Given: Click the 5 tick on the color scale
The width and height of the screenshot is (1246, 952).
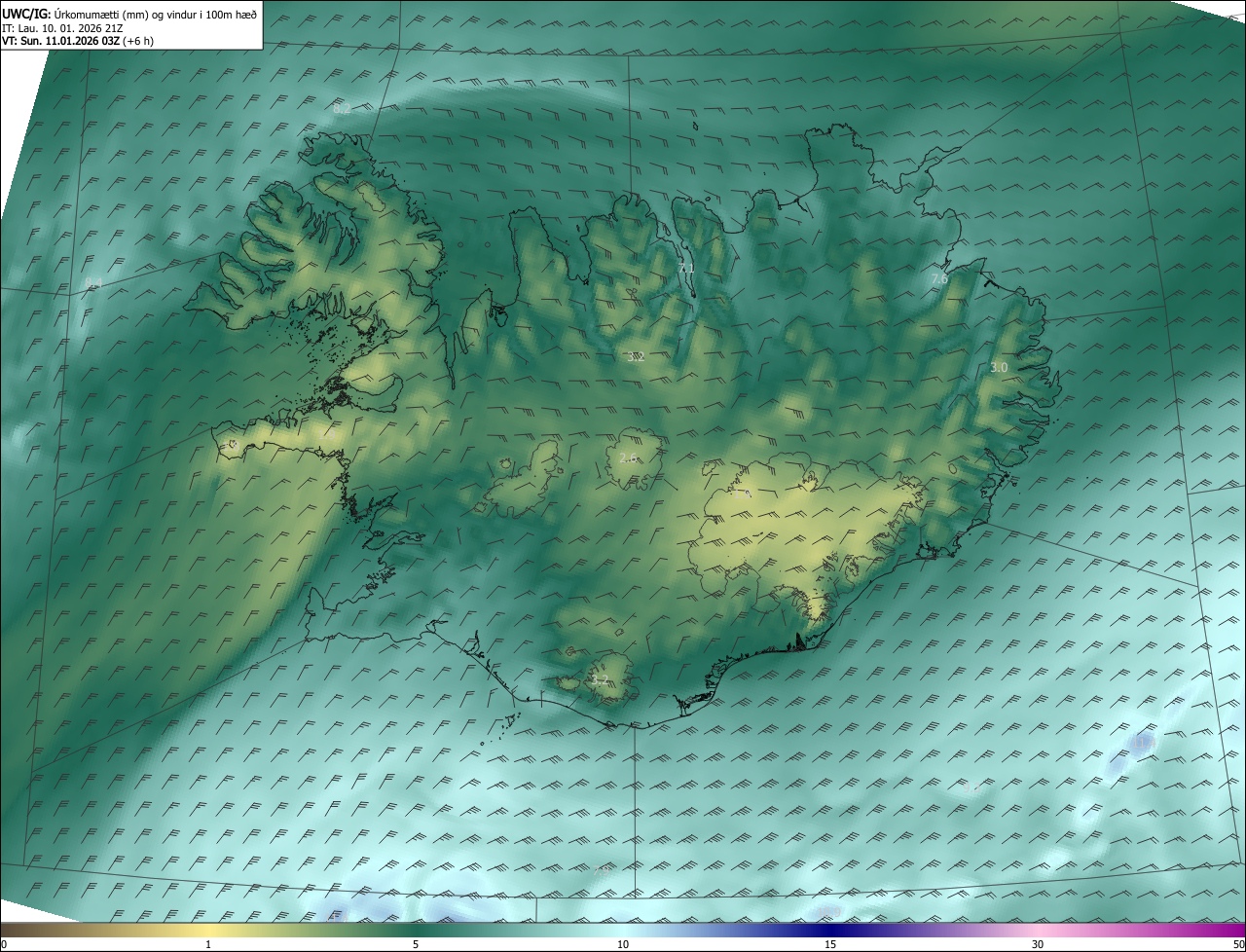Looking at the screenshot, I should pos(416,944).
